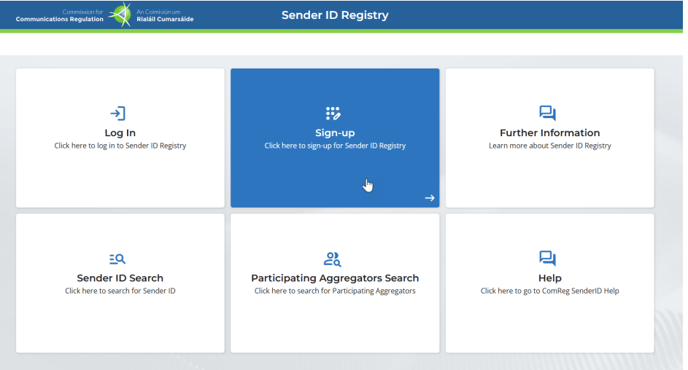
Task: Click the Participating Aggregators people search icon
Action: (x=332, y=259)
